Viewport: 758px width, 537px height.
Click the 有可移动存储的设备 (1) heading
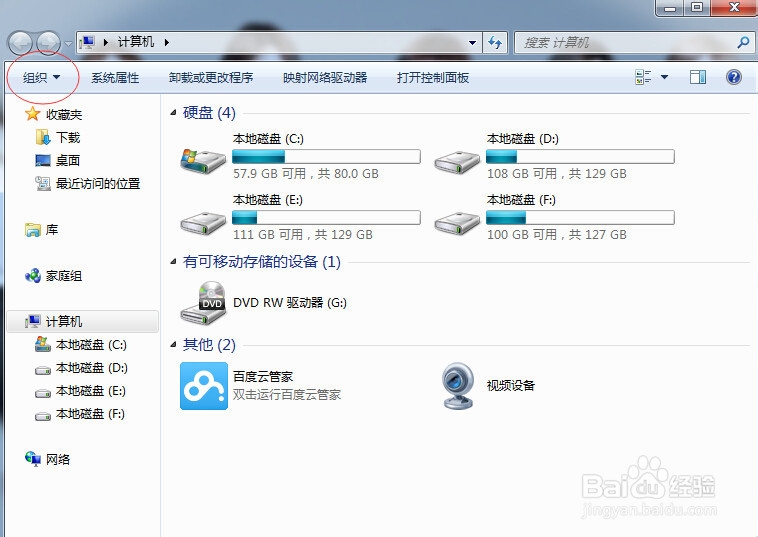262,261
